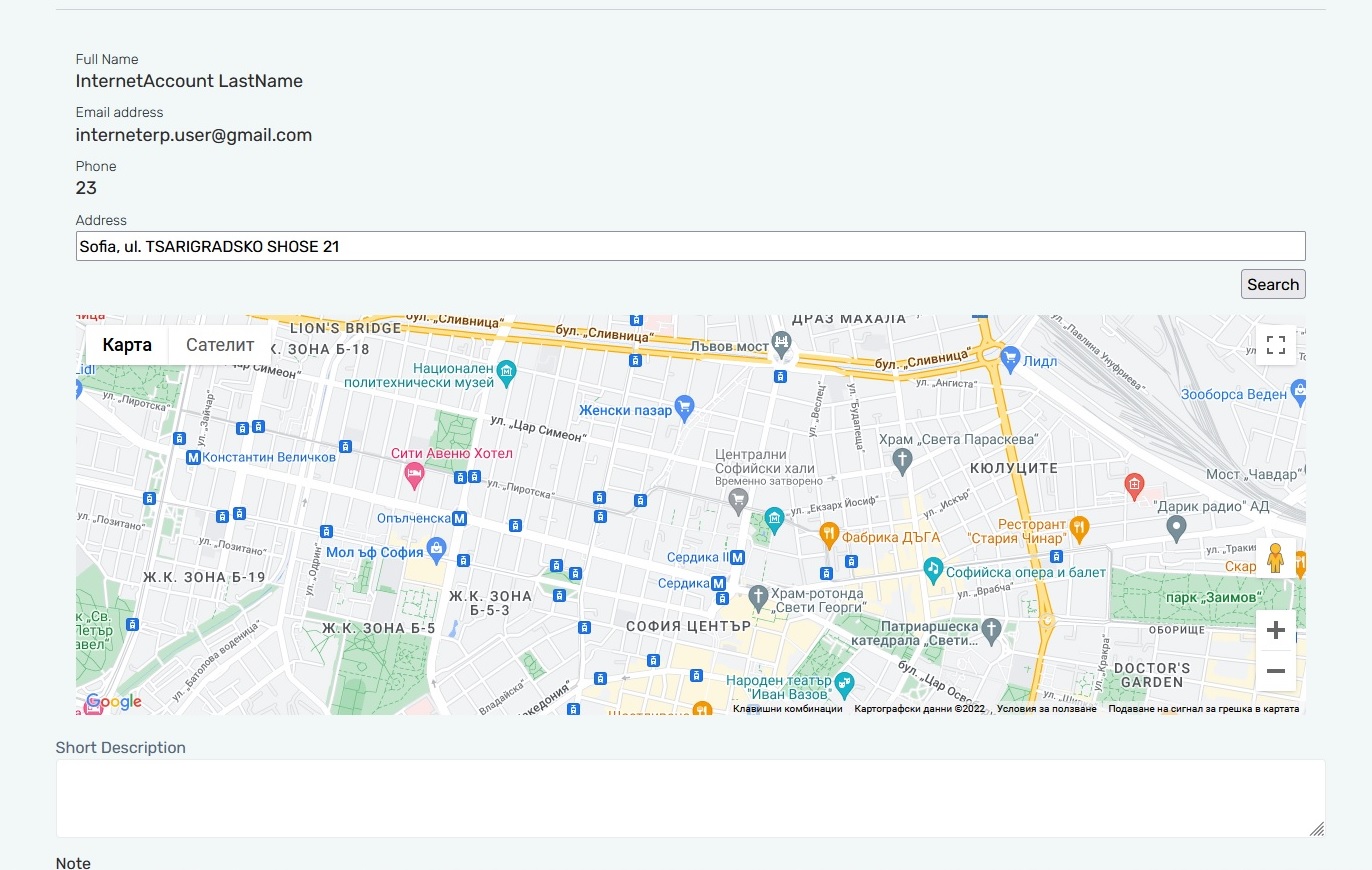Click the Фабрика ДЪГА restaurant marker
The image size is (1372, 870).
pos(828,535)
